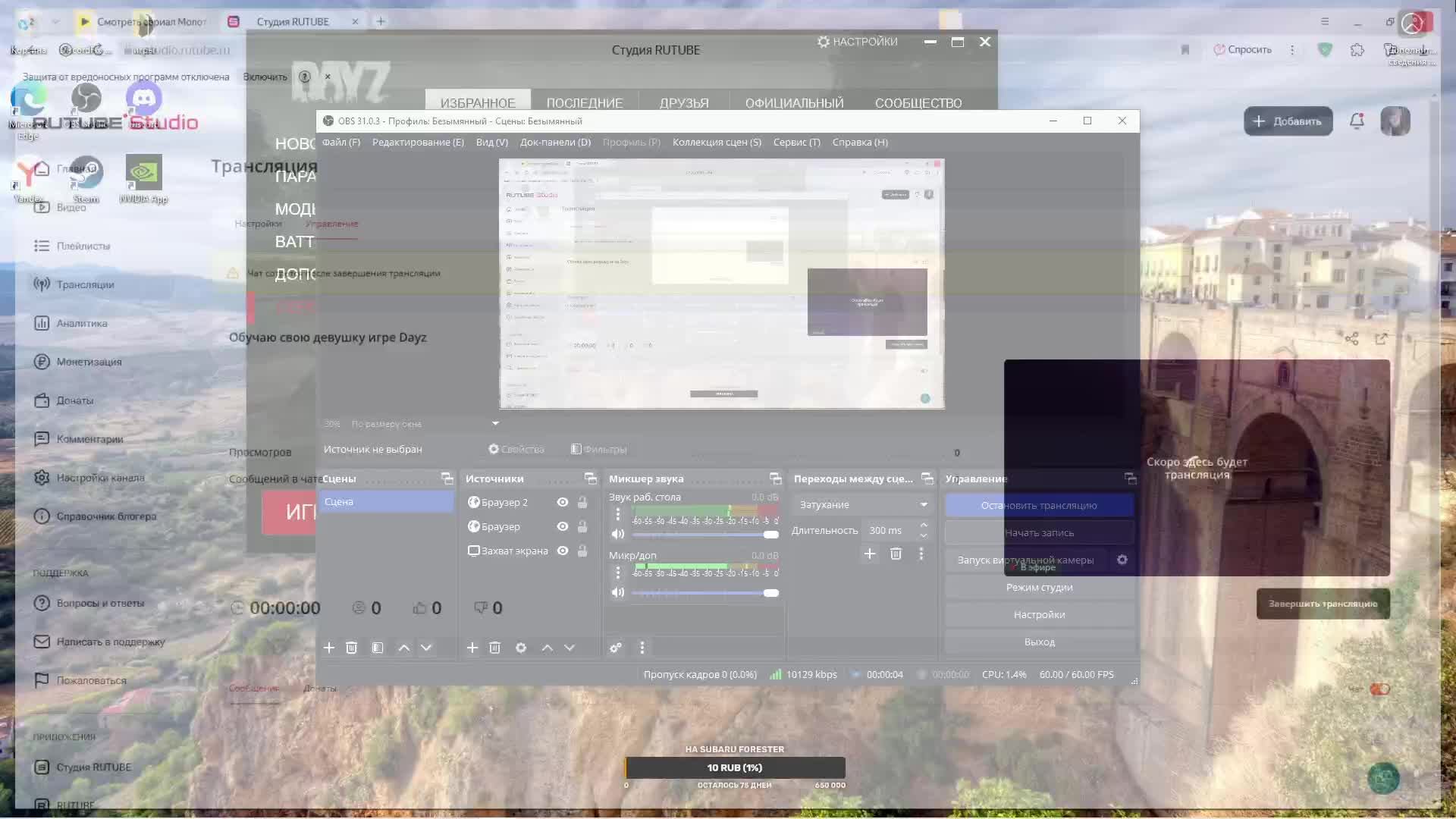This screenshot has height=819, width=1456.
Task: Open the preview scaling dropdown arrow
Action: [495, 423]
